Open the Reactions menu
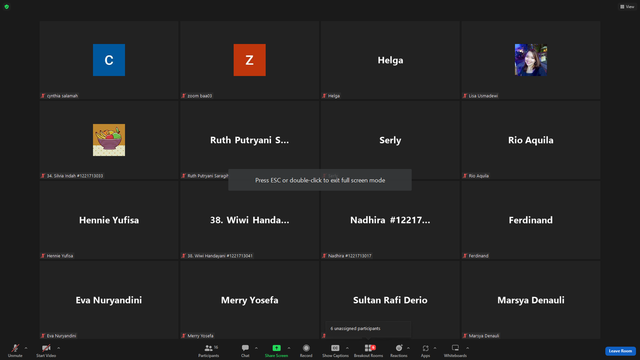 click(399, 350)
